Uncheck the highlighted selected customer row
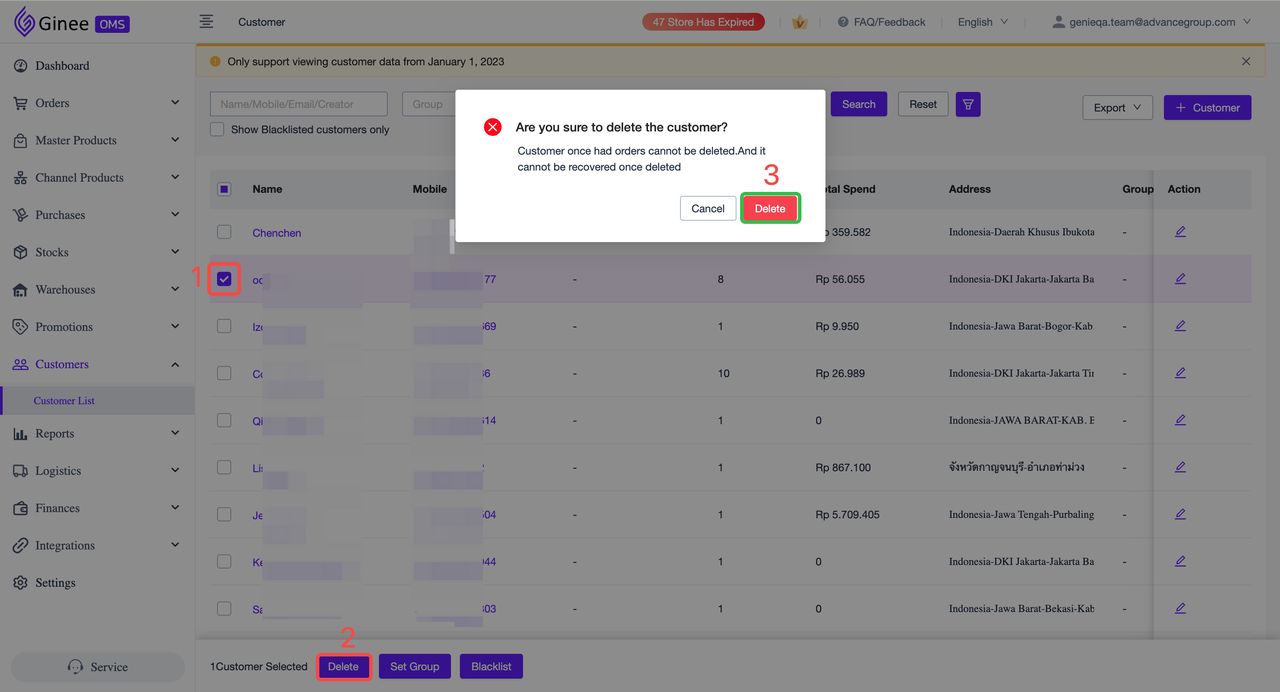The image size is (1280, 692). tap(223, 279)
